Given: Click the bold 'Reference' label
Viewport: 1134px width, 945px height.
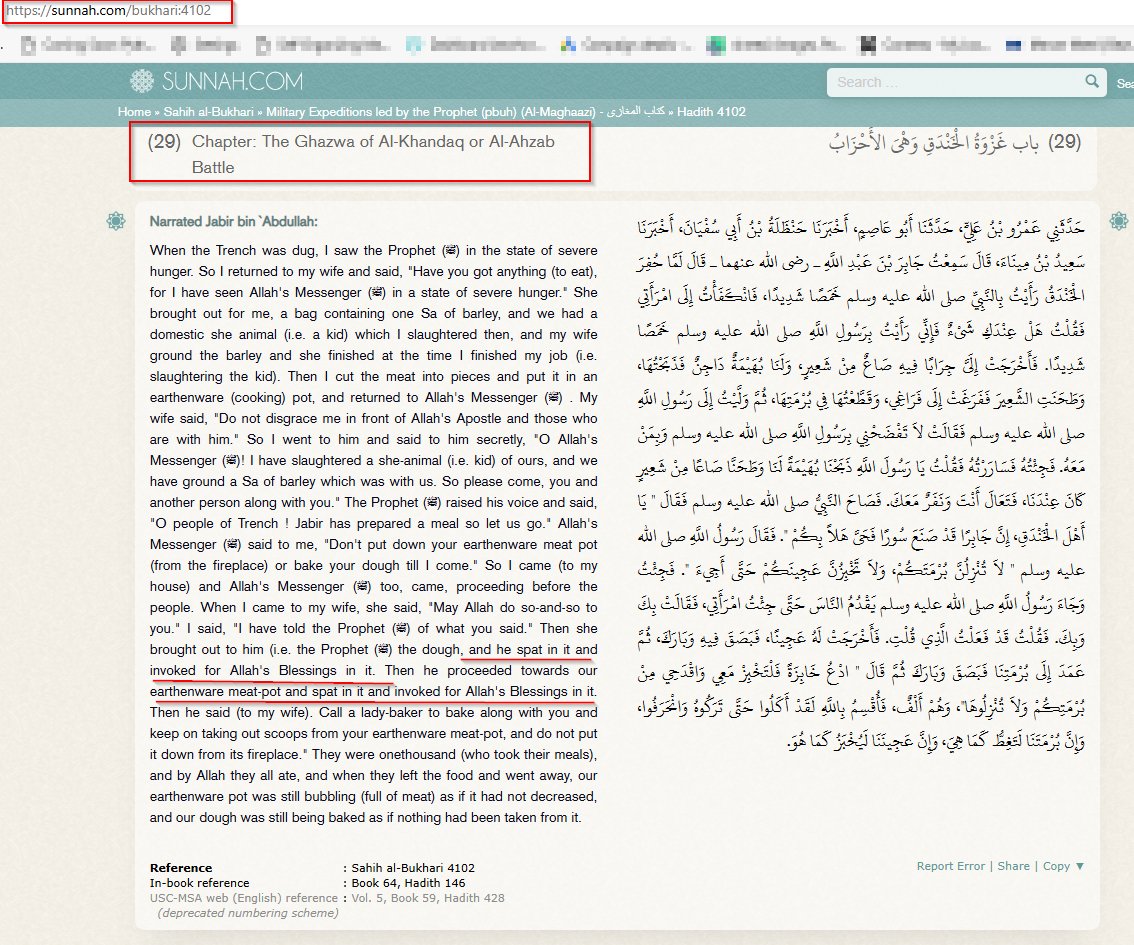Looking at the screenshot, I should 181,868.
